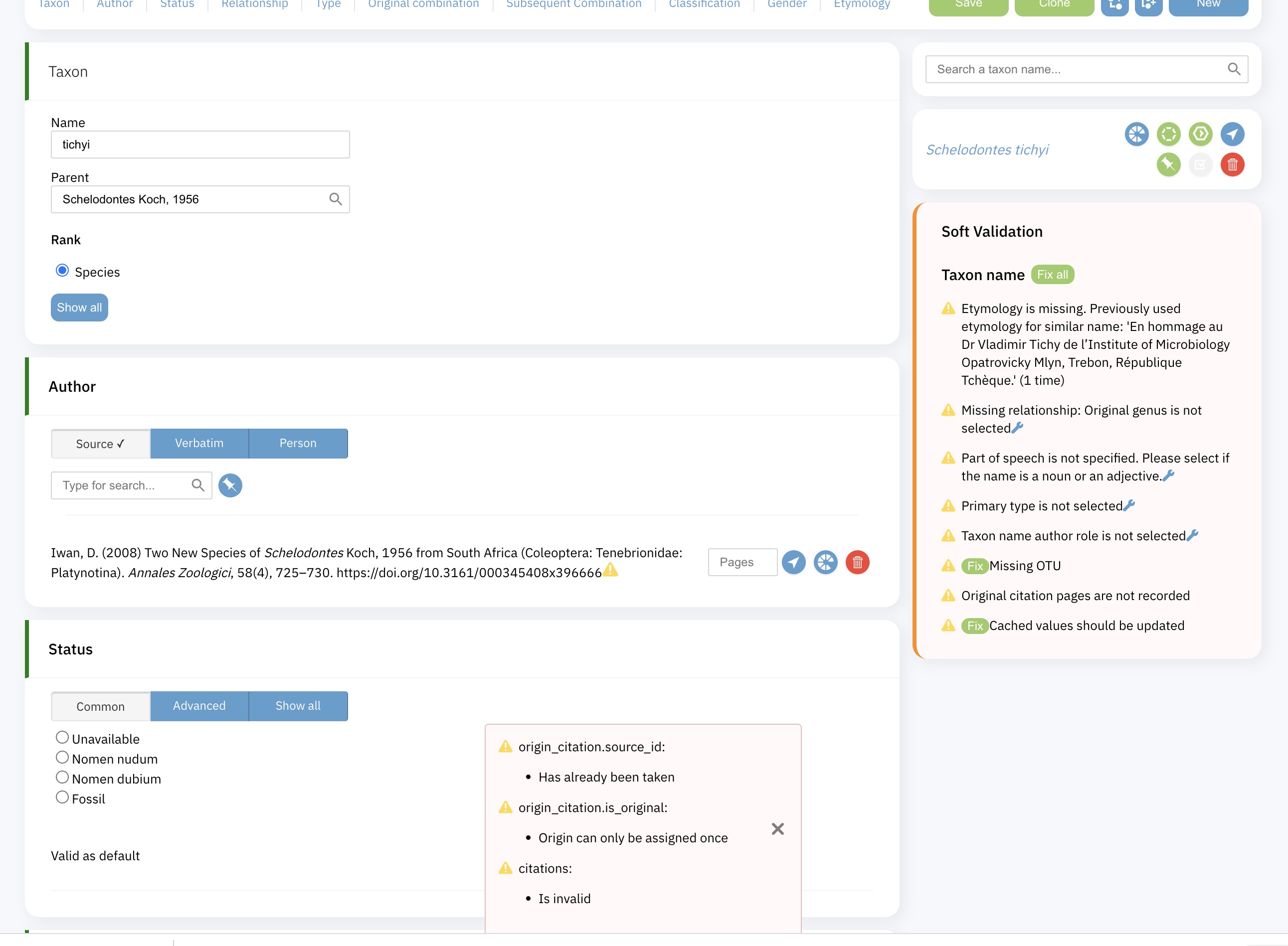Open the source Type for search field
The width and height of the screenshot is (1288, 946).
pyautogui.click(x=131, y=485)
